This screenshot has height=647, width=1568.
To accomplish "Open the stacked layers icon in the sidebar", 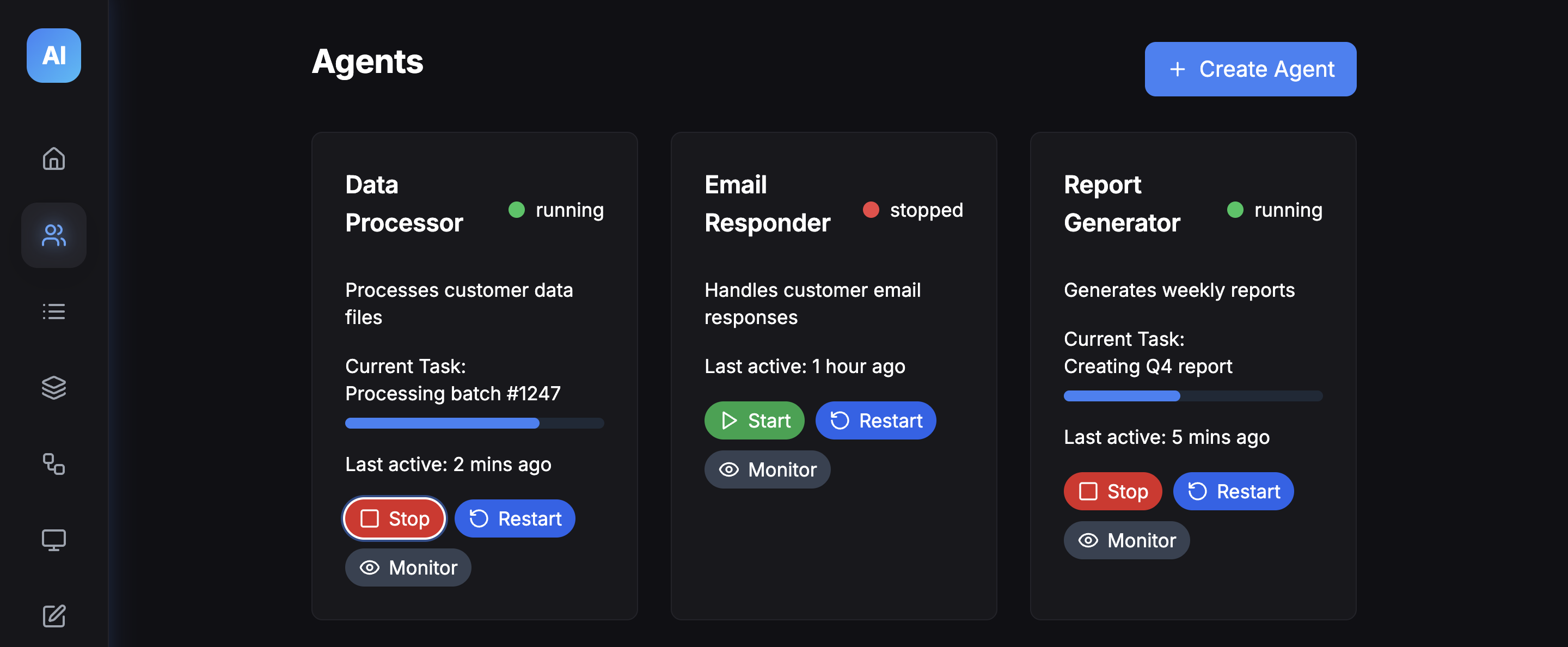I will tap(53, 388).
